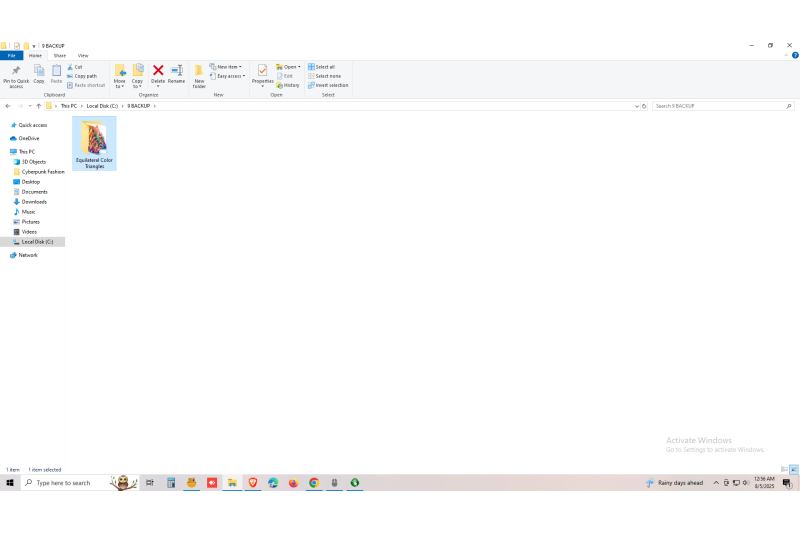The image size is (800, 533).
Task: Open History for the selected item
Action: click(x=288, y=85)
